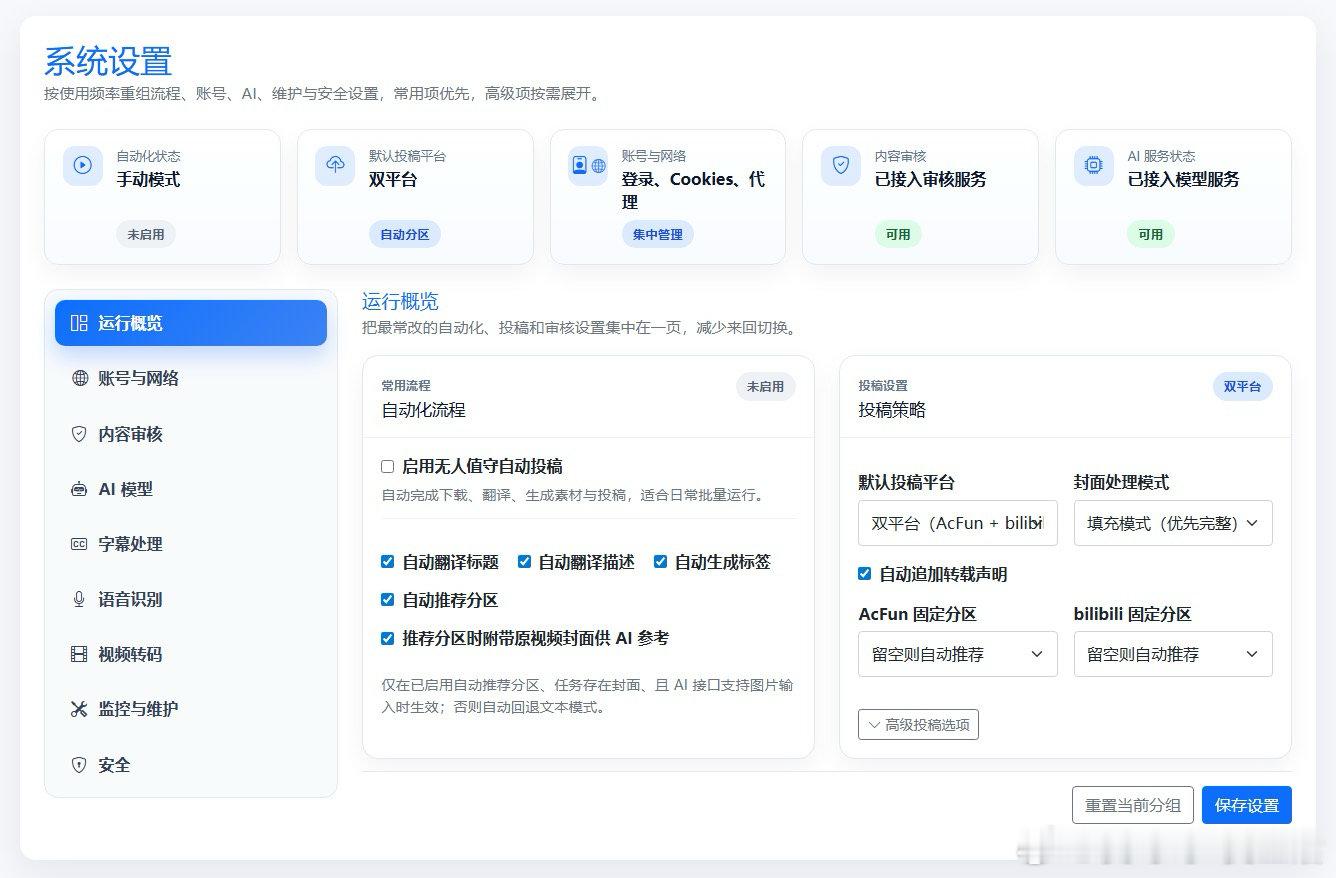Click the play icon on 自动化状态 card

[83, 166]
